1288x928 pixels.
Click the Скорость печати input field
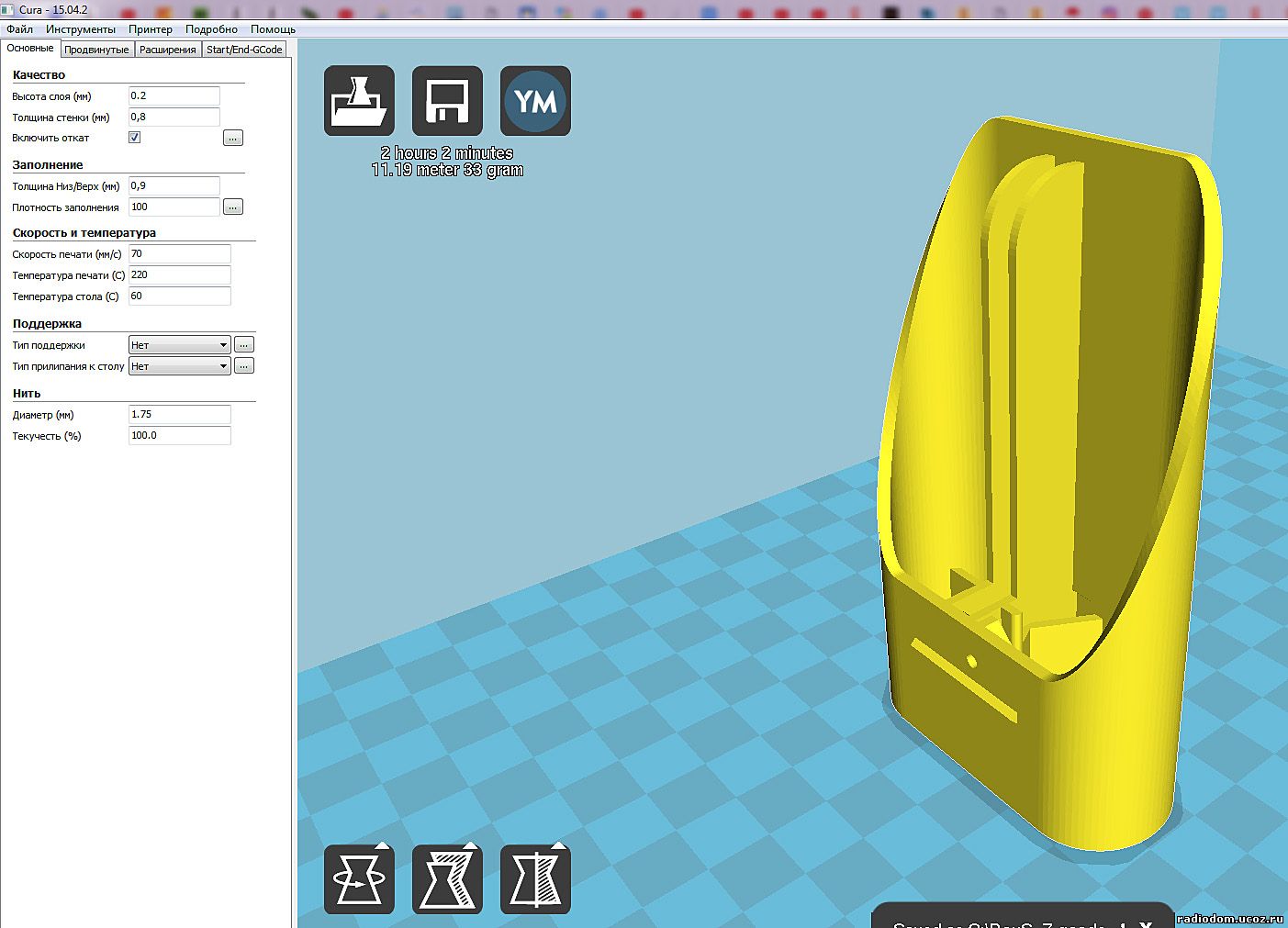click(180, 253)
